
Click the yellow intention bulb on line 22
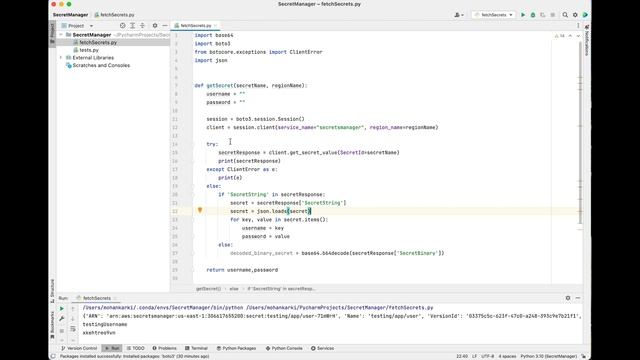(x=200, y=210)
